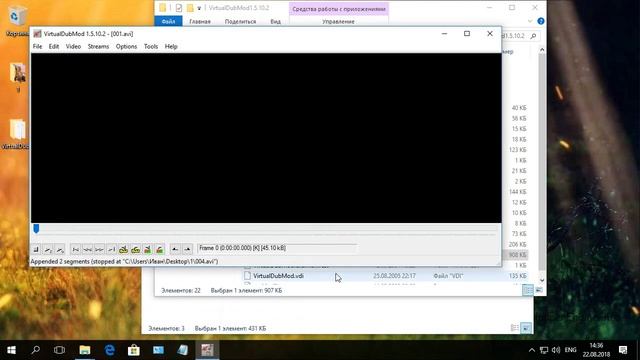Viewport: 640px width, 360px height.
Task: Switch rear Explorer window to details view
Action: 515,328
